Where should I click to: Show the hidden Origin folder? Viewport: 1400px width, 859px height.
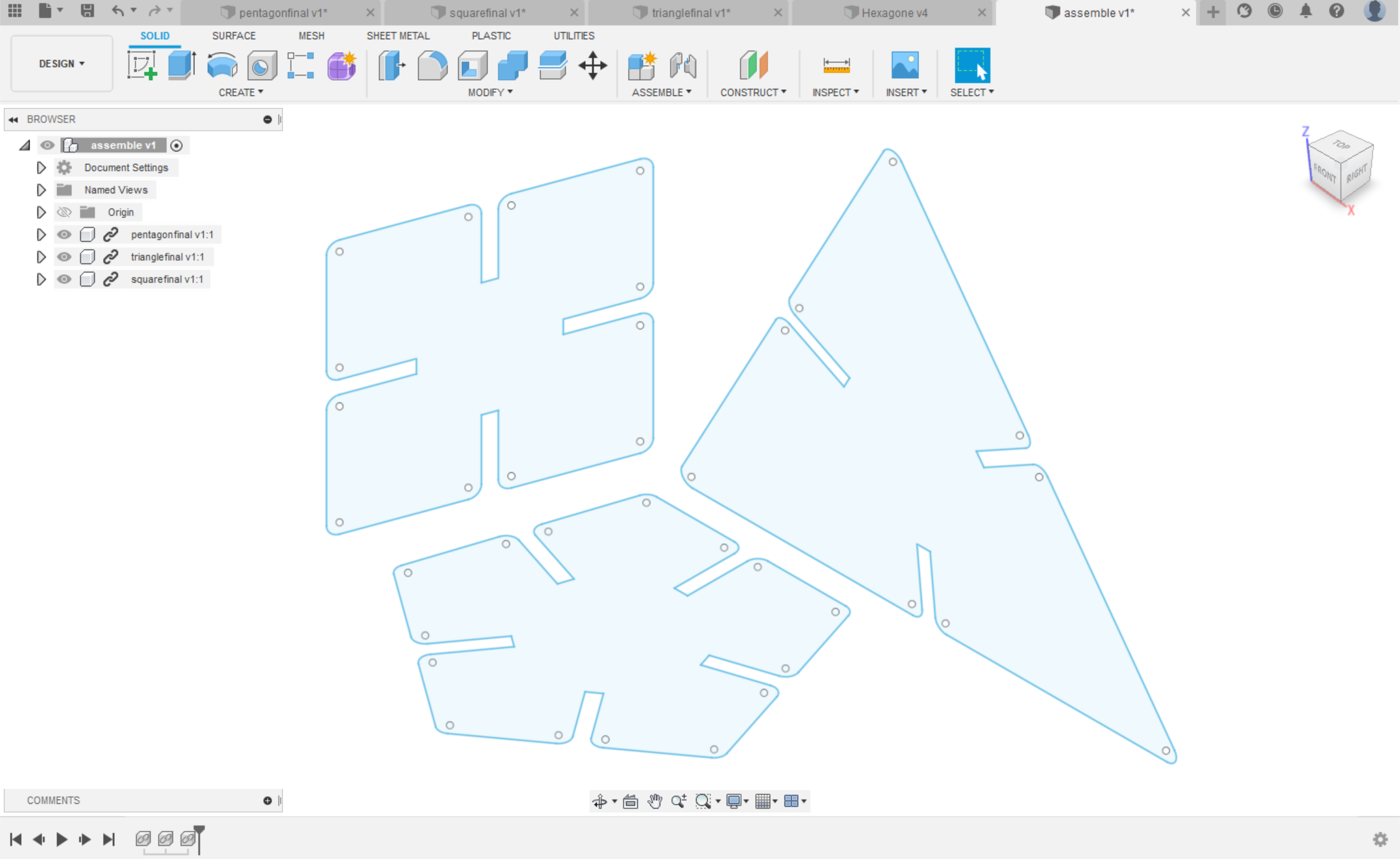(x=64, y=212)
